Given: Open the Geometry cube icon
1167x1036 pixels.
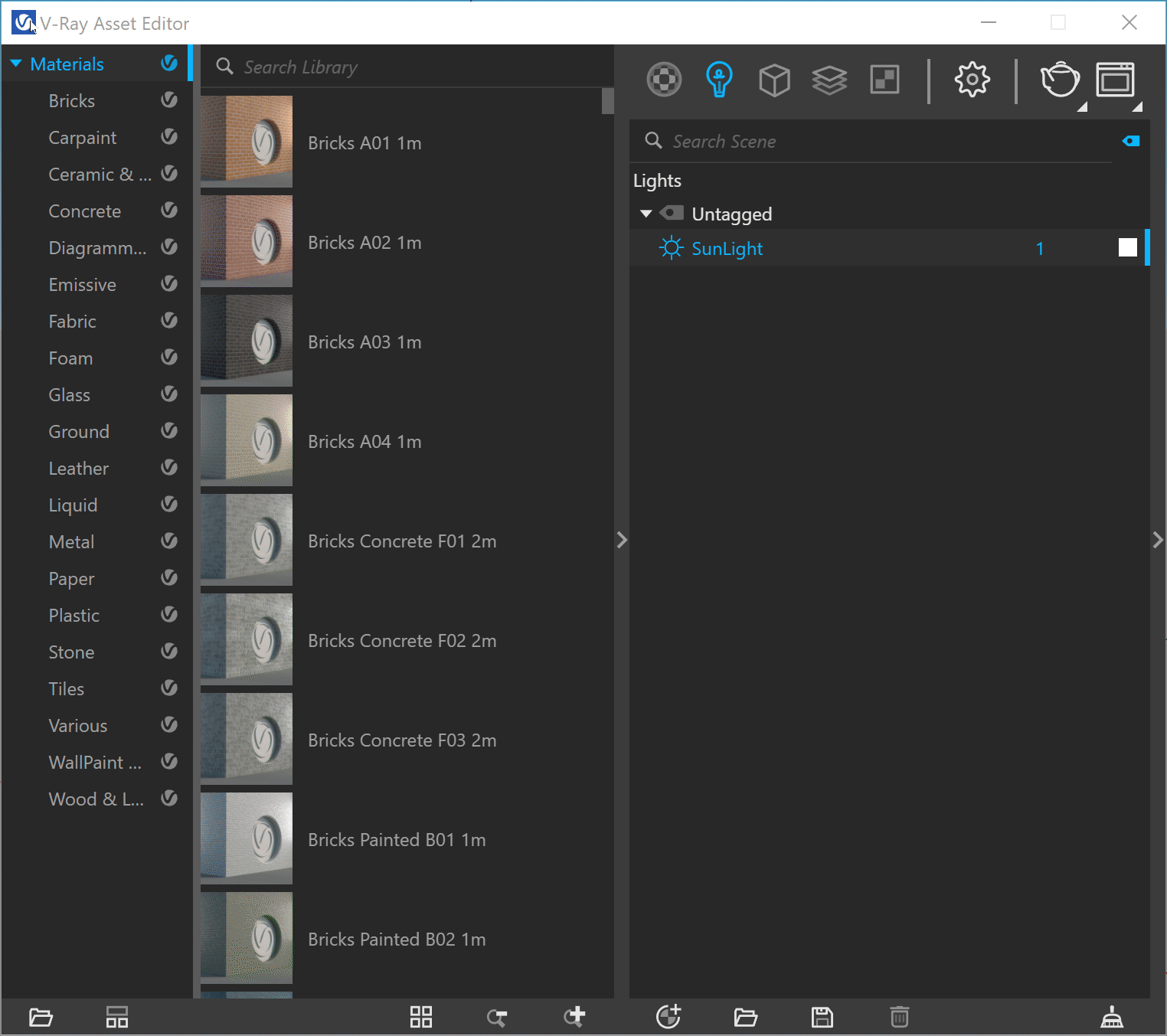Looking at the screenshot, I should (774, 80).
